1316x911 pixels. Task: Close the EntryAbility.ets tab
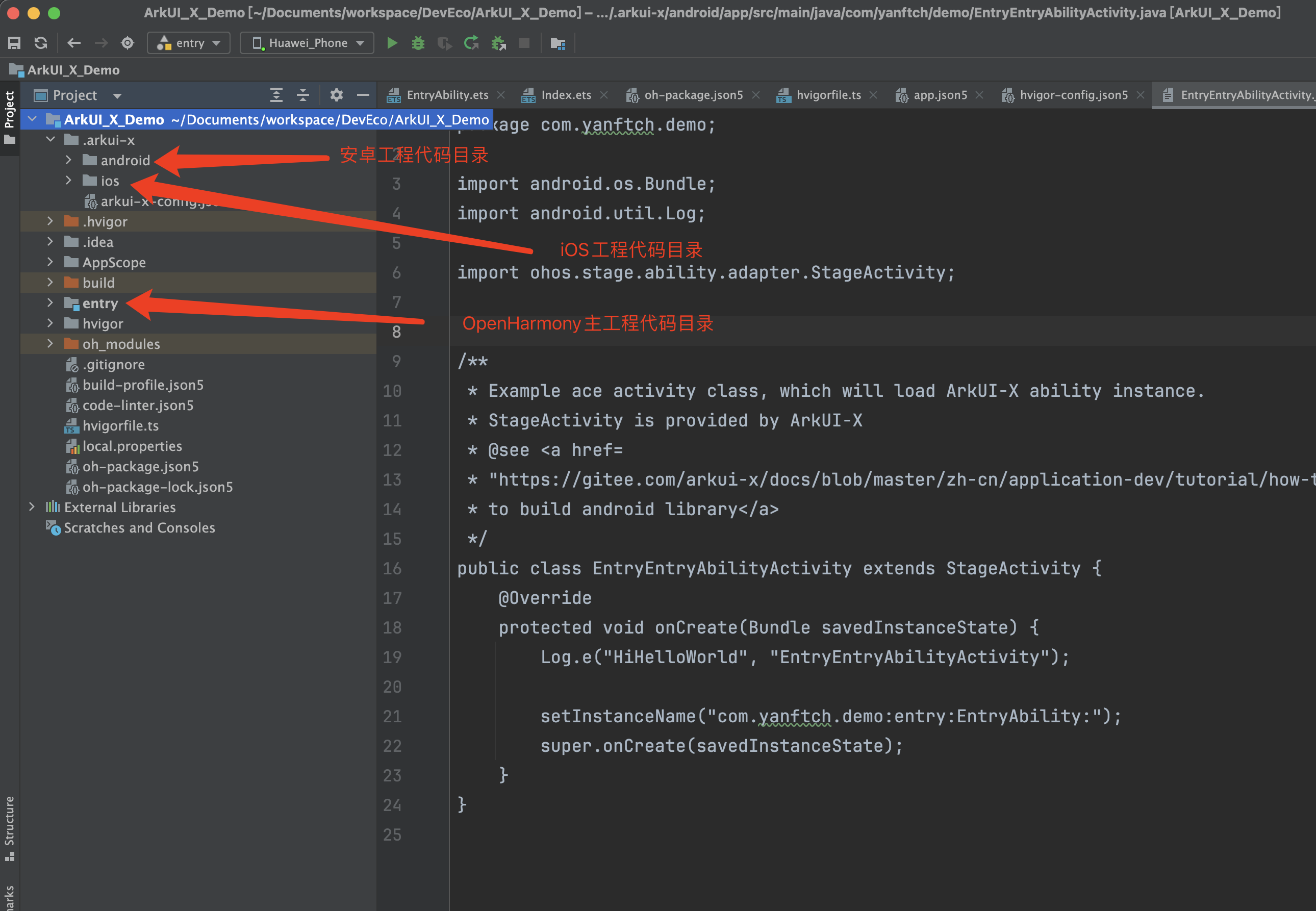[x=501, y=95]
